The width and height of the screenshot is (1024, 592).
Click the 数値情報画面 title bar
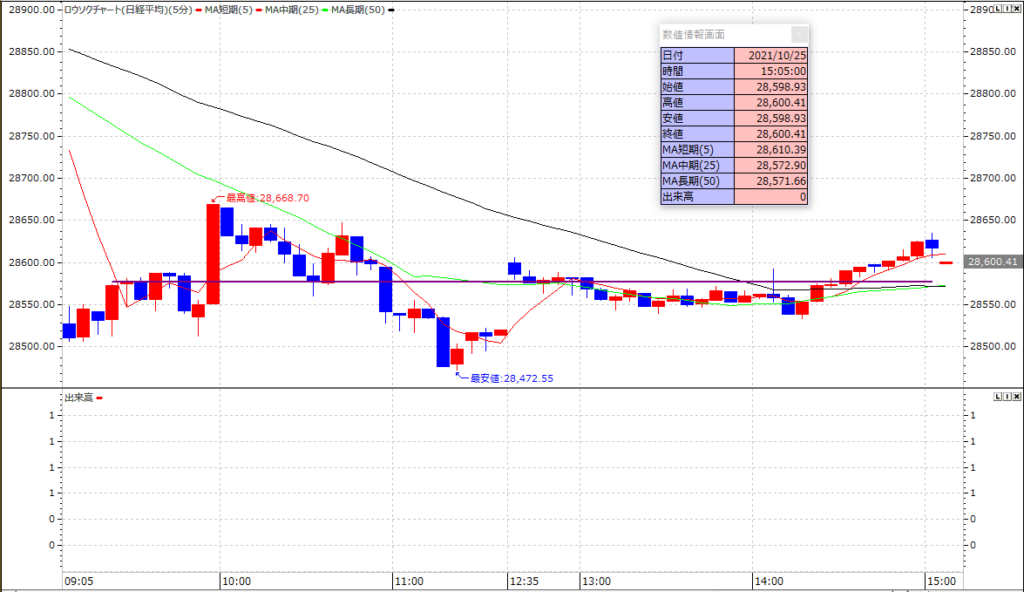(x=720, y=33)
